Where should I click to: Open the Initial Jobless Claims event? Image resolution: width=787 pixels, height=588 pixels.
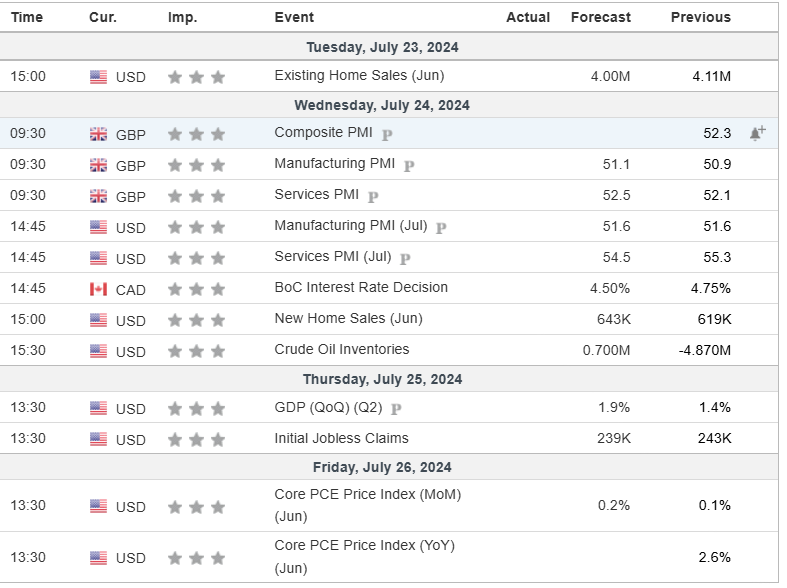tap(341, 438)
